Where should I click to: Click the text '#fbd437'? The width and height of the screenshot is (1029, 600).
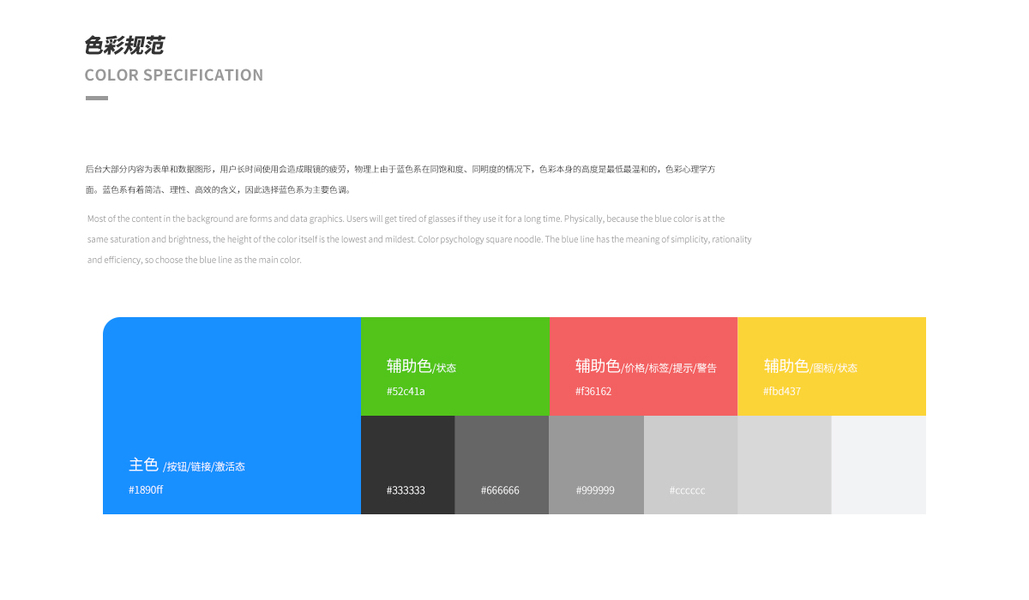pos(782,391)
